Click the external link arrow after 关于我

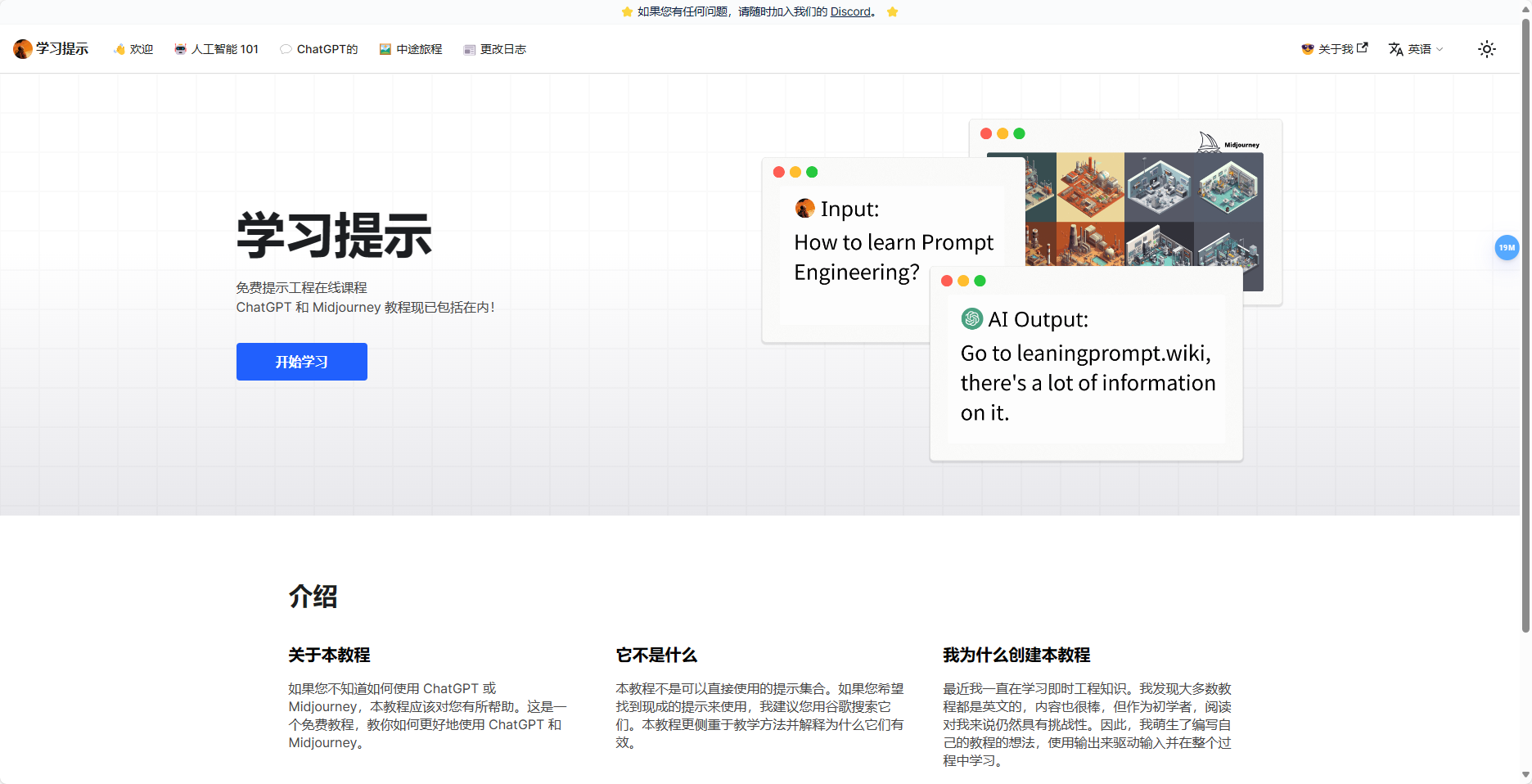(x=1363, y=47)
